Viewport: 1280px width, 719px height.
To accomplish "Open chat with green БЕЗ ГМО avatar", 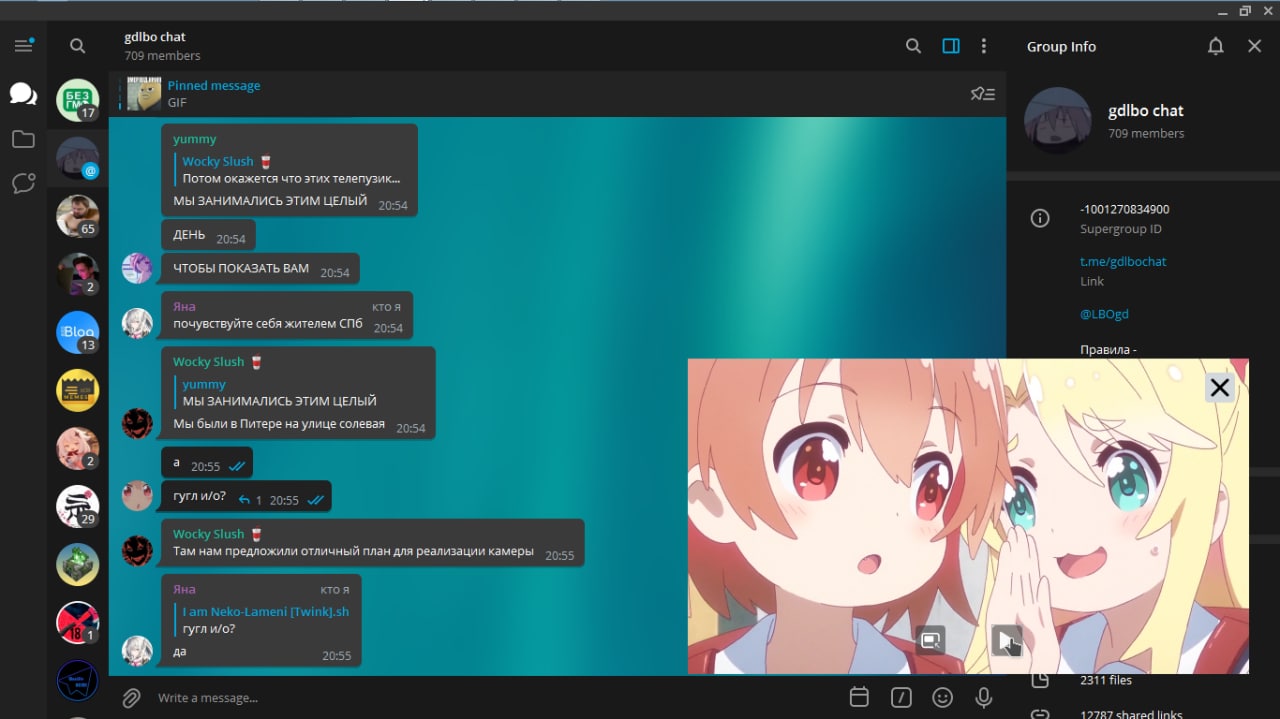I will [x=77, y=100].
